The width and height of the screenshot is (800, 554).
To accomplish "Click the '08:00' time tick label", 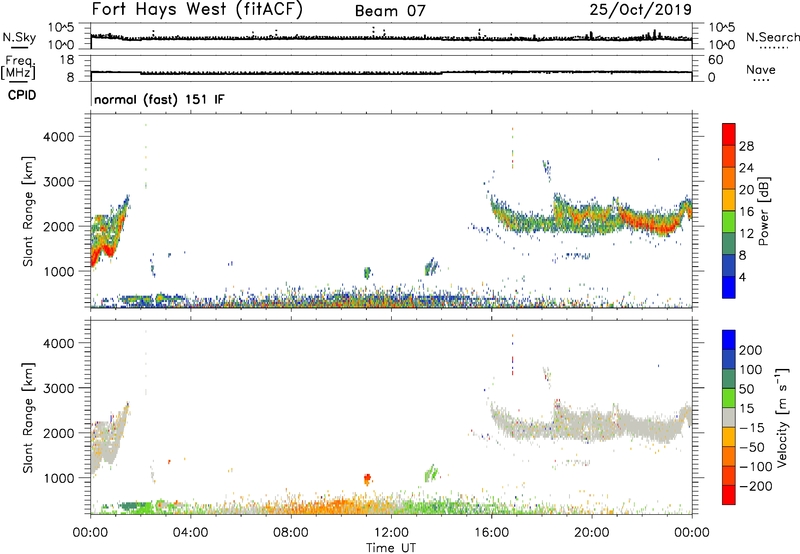I will pos(291,533).
